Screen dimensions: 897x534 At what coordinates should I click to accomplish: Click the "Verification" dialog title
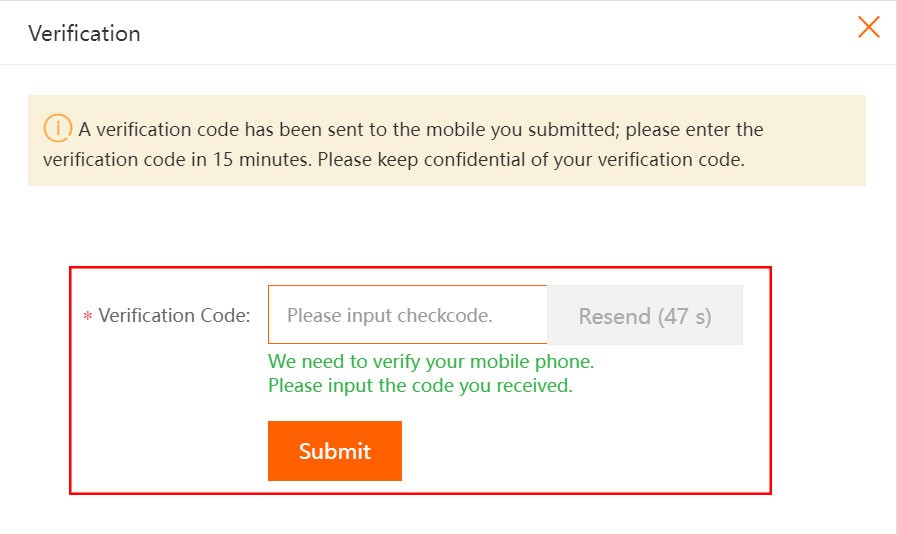click(x=84, y=33)
